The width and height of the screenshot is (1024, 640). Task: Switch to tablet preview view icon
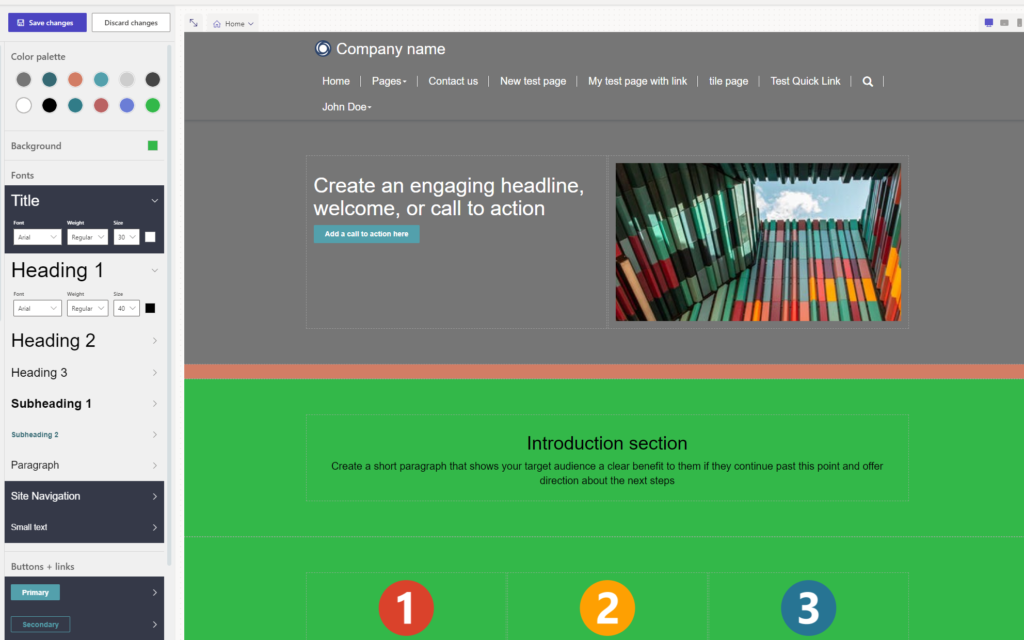point(1004,23)
